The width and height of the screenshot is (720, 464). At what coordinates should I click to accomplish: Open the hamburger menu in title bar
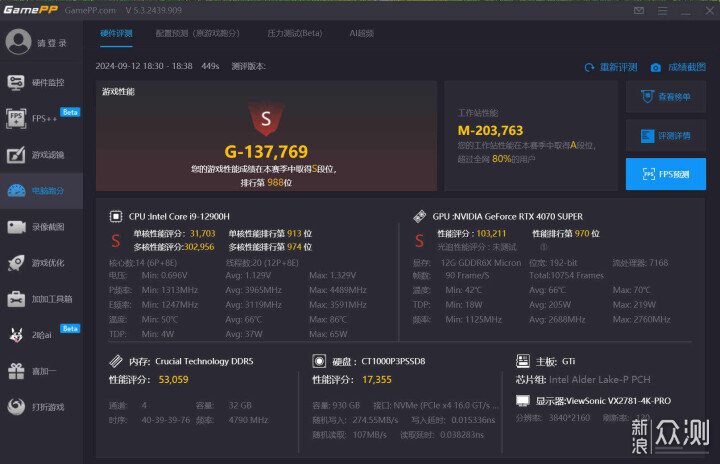[x=662, y=10]
